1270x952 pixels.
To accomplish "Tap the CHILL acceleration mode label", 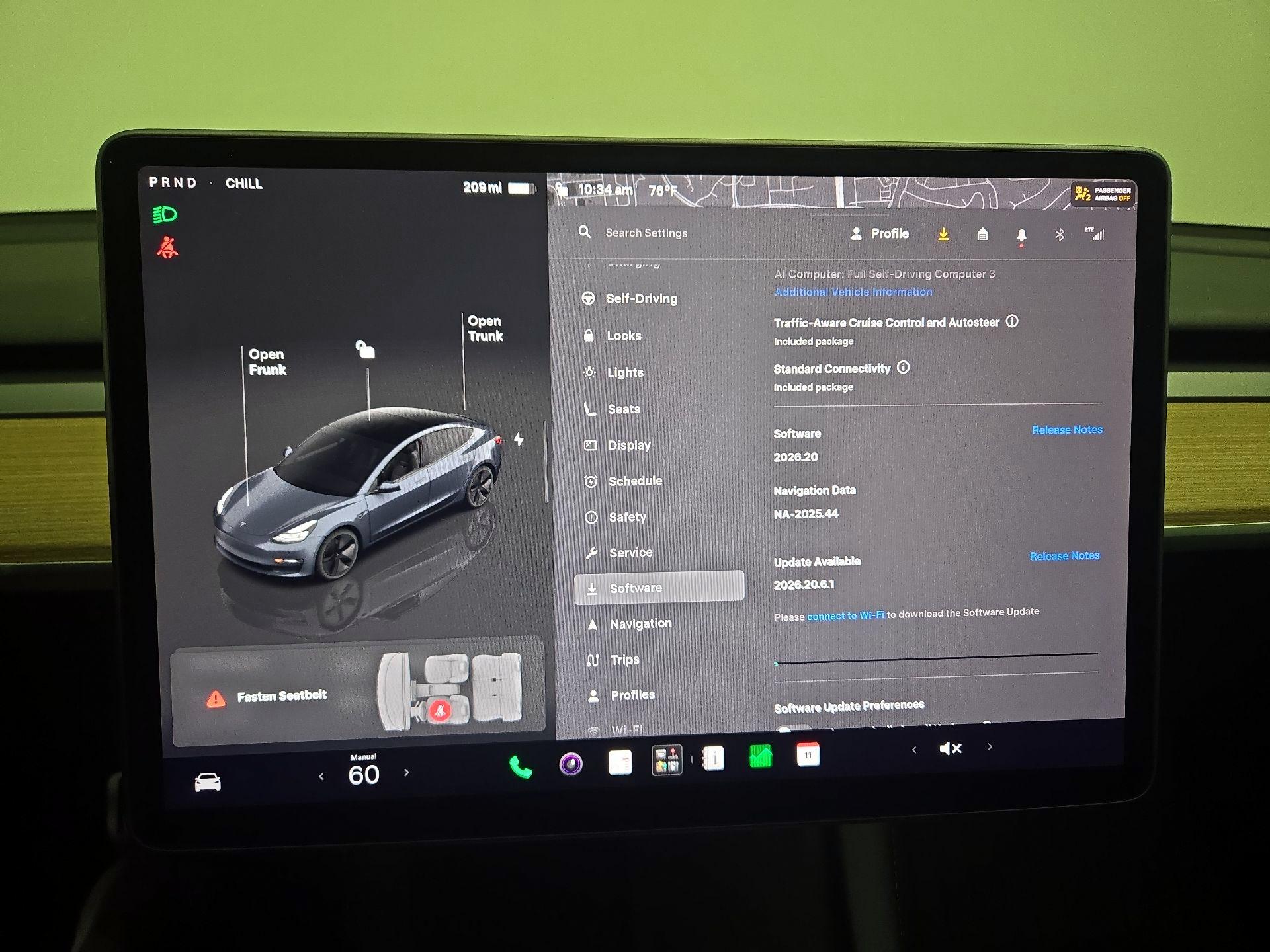I will click(x=244, y=184).
